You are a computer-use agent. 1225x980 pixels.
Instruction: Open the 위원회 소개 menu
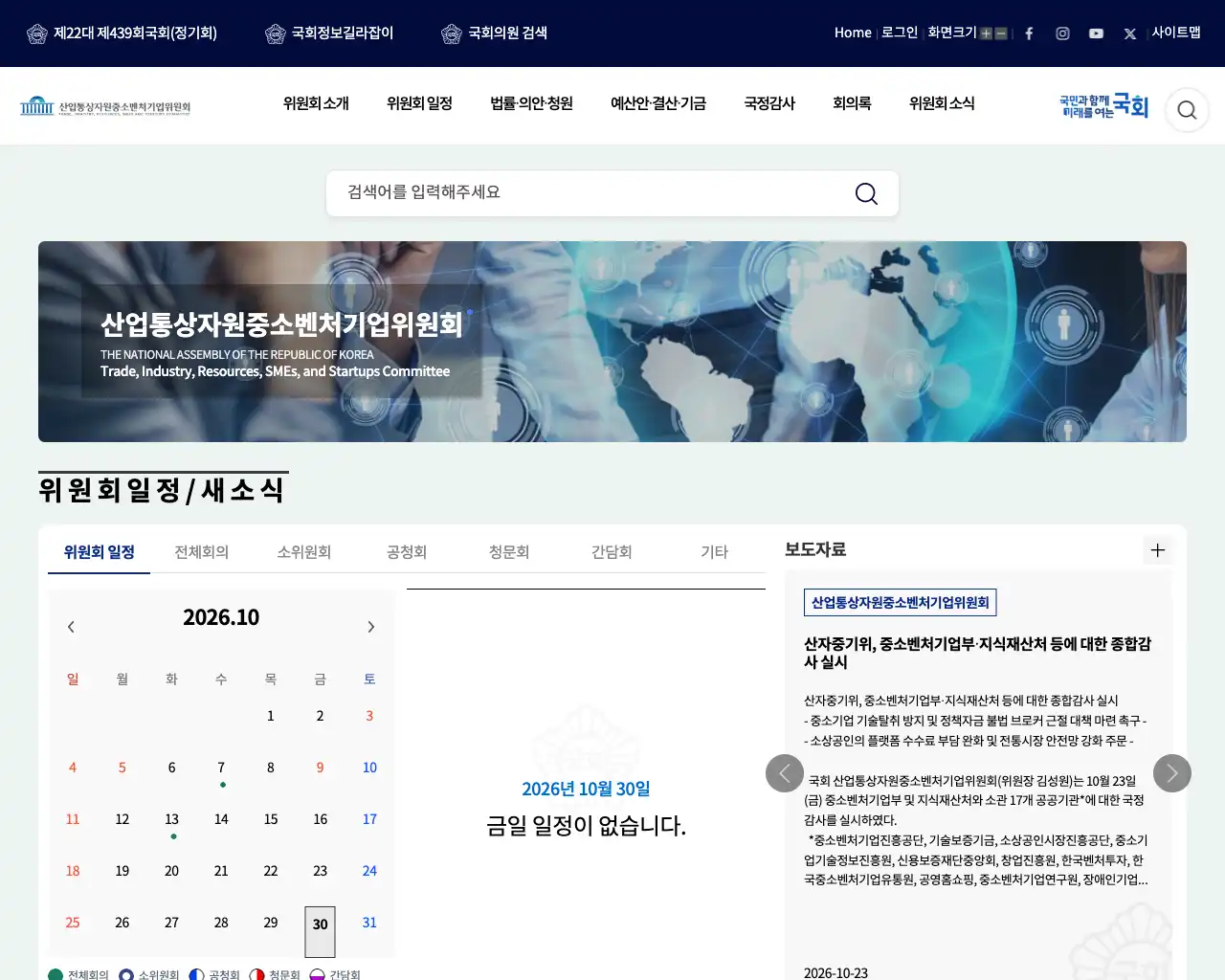pos(316,103)
